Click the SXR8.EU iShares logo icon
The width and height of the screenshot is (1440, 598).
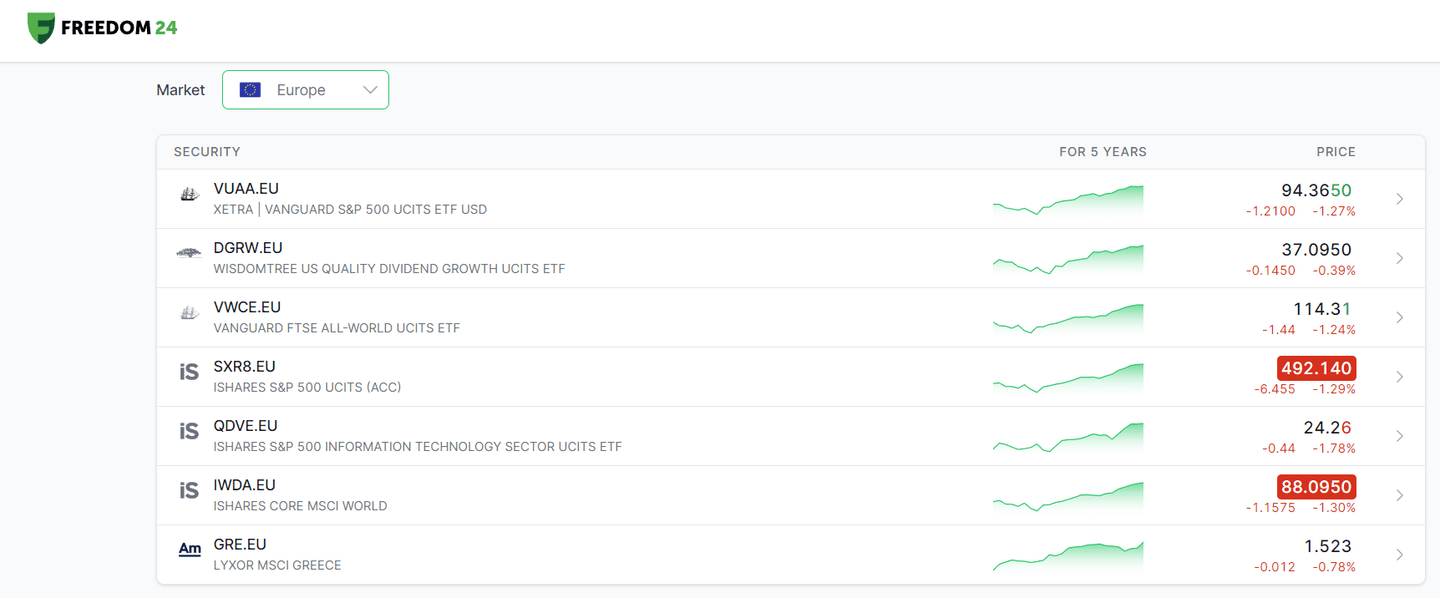[x=189, y=372]
